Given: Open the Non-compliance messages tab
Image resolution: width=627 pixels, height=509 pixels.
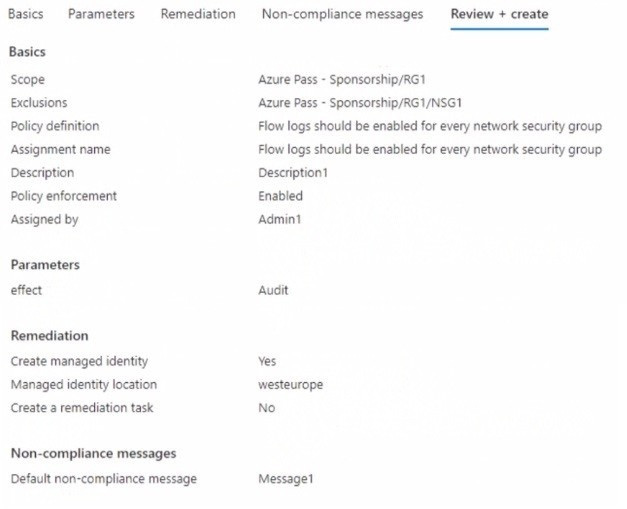Looking at the screenshot, I should [342, 14].
